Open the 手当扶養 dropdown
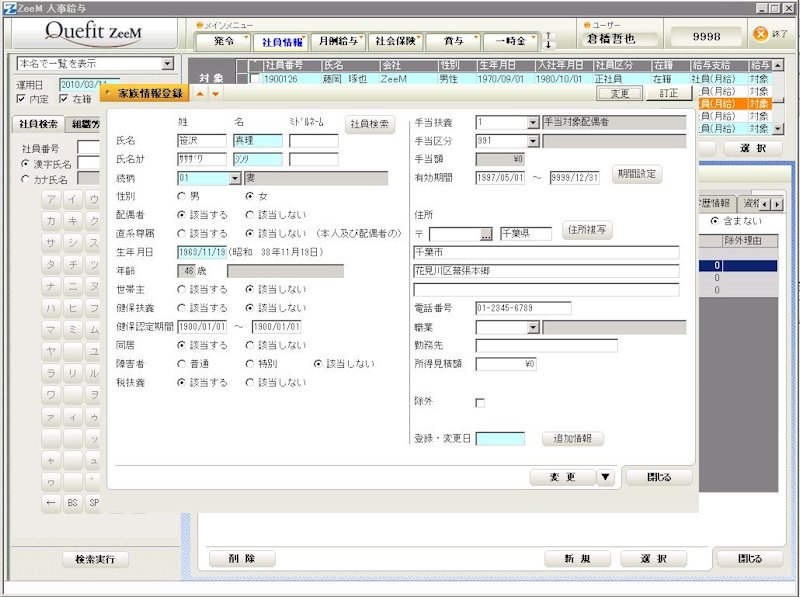This screenshot has height=597, width=800. pos(533,122)
